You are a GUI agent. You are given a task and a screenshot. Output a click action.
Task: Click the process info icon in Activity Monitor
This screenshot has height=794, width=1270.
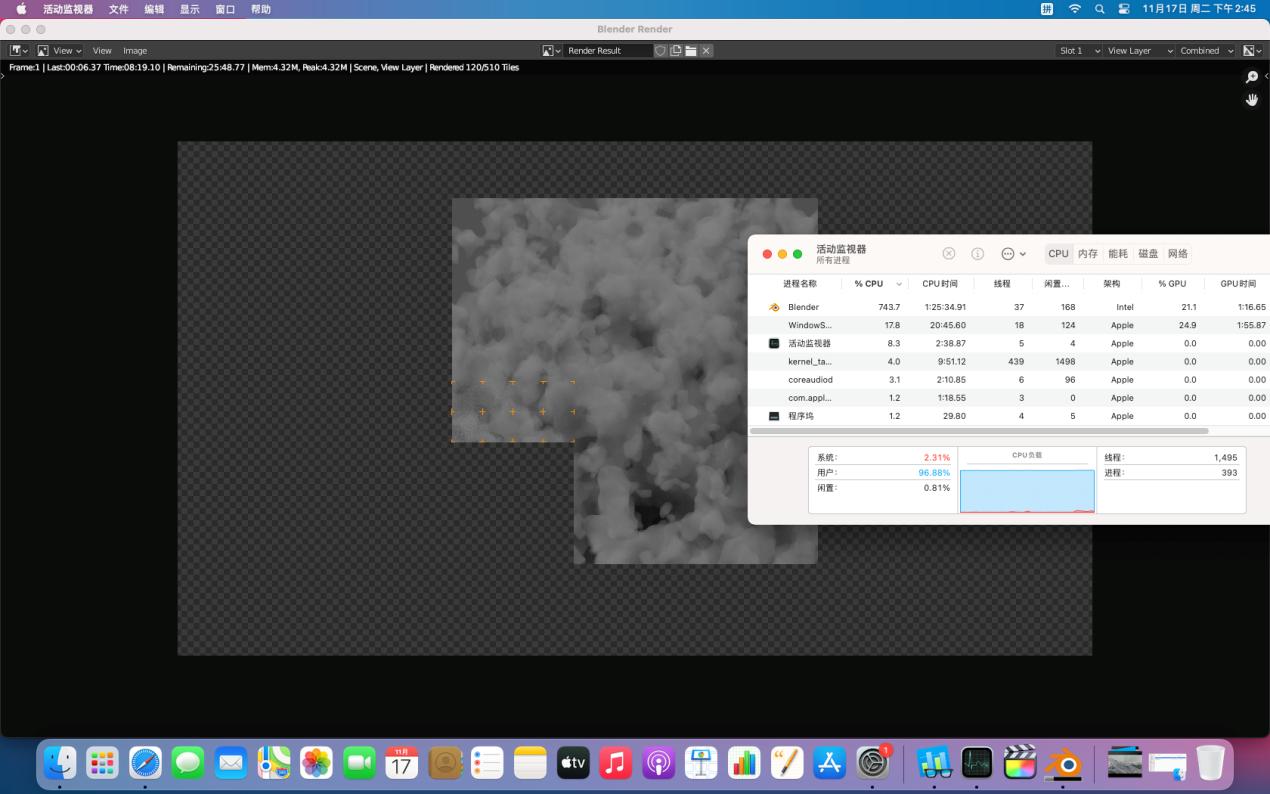coord(978,254)
